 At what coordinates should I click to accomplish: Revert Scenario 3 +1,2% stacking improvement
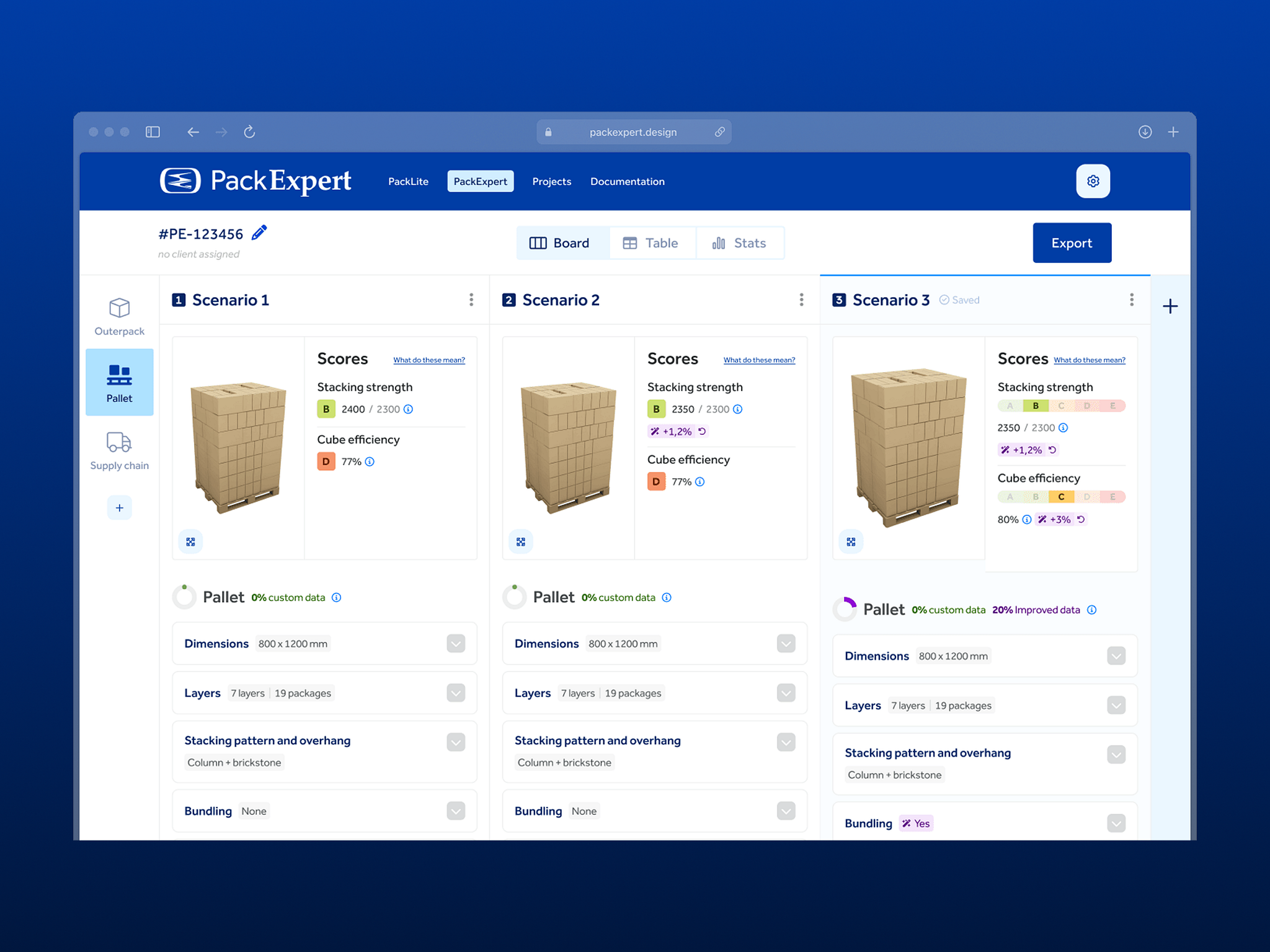(x=1052, y=450)
